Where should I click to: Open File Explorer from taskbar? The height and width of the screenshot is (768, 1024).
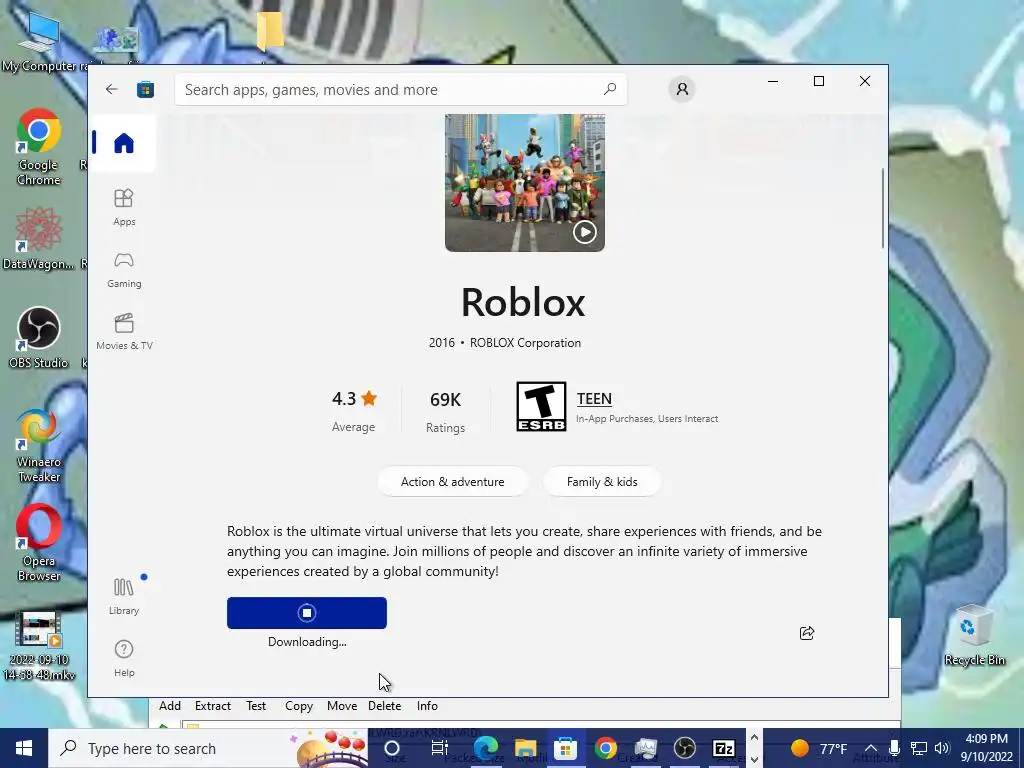pyautogui.click(x=526, y=748)
